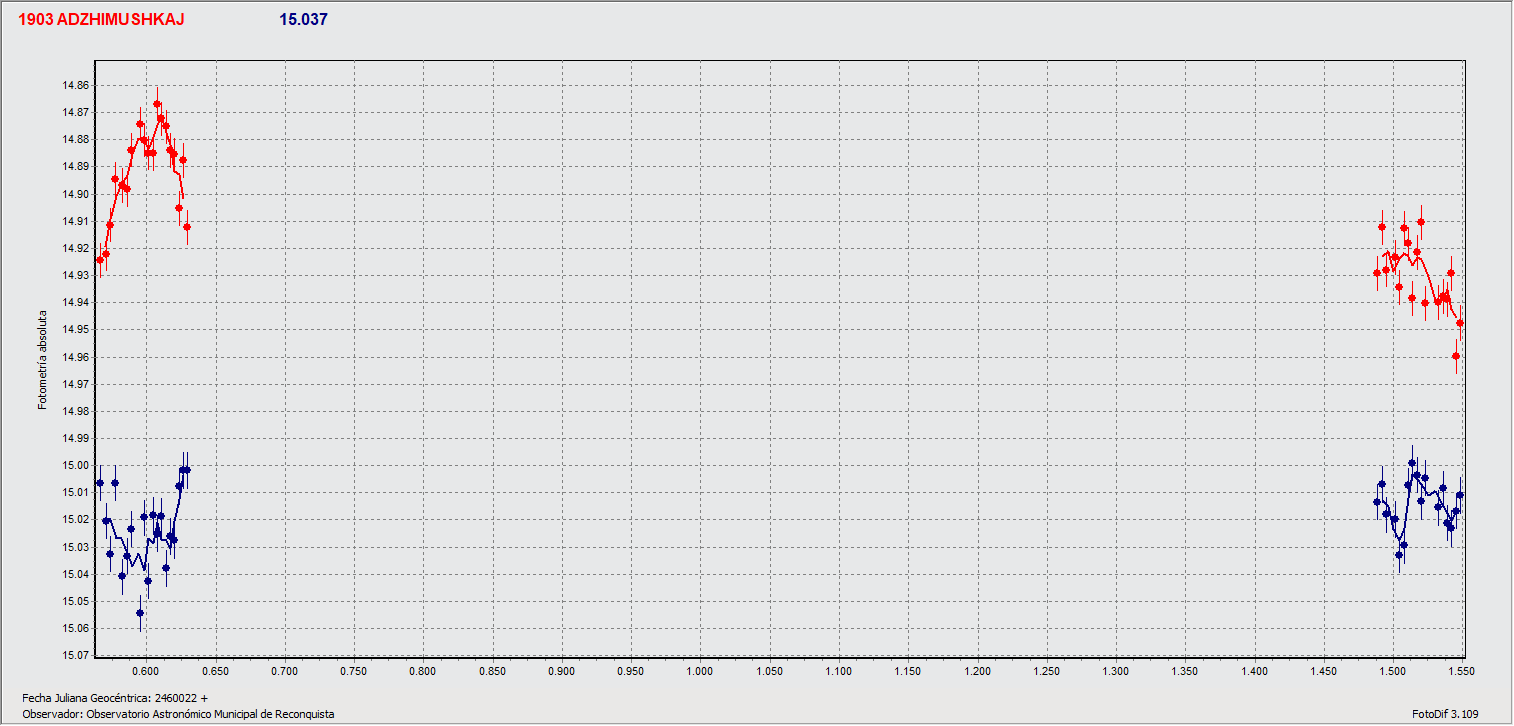Click the "FotoDif 3.109" version label
1514x726 pixels.
(1445, 714)
